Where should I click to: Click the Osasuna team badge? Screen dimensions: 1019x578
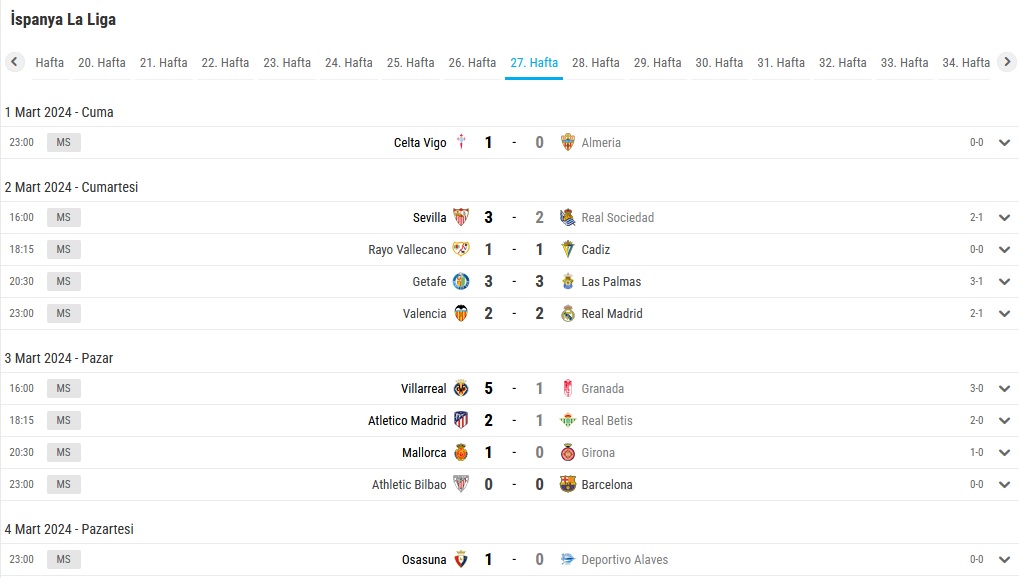[461, 559]
